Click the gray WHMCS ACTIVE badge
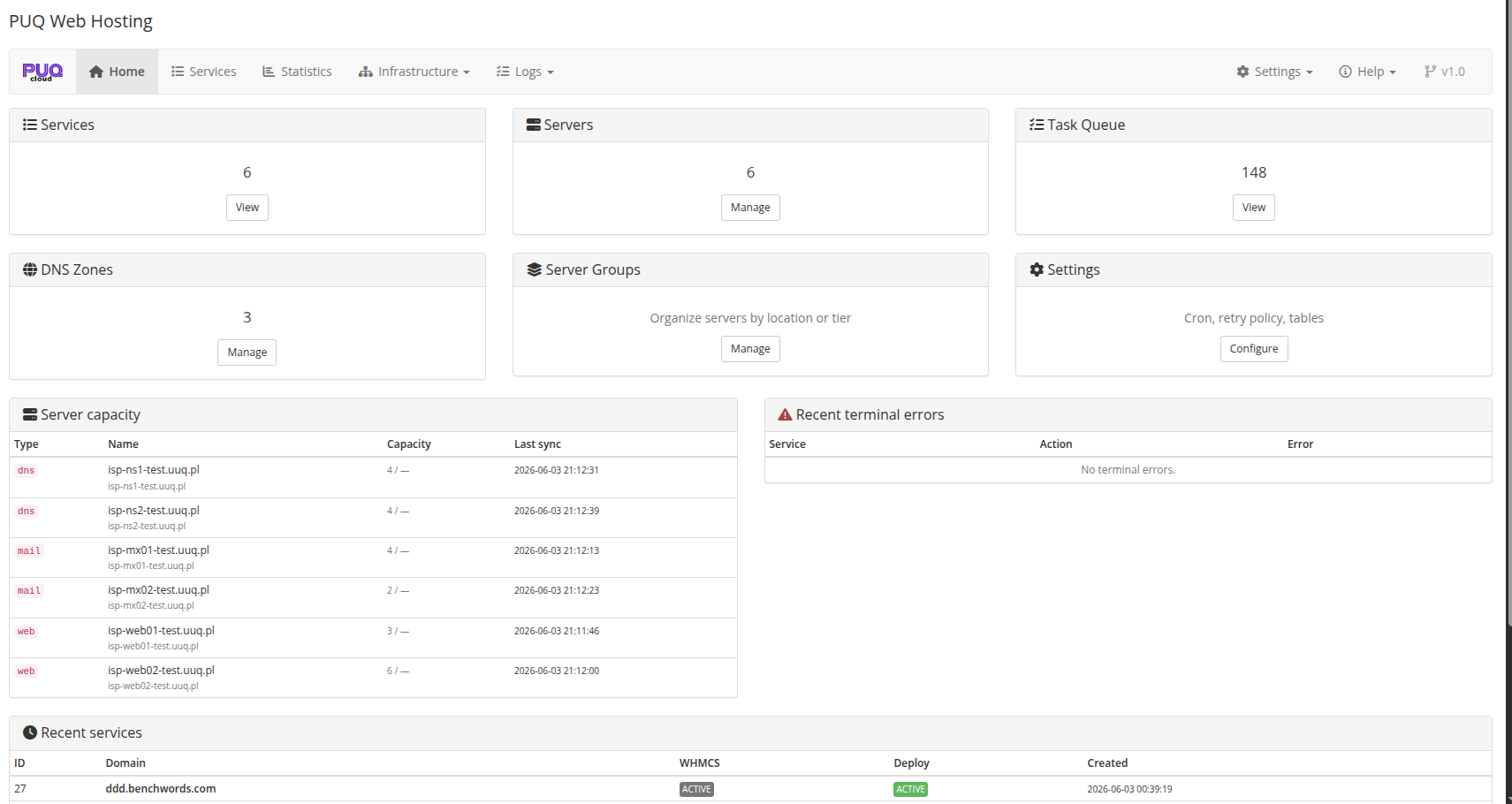The height and width of the screenshot is (804, 1512). (696, 790)
